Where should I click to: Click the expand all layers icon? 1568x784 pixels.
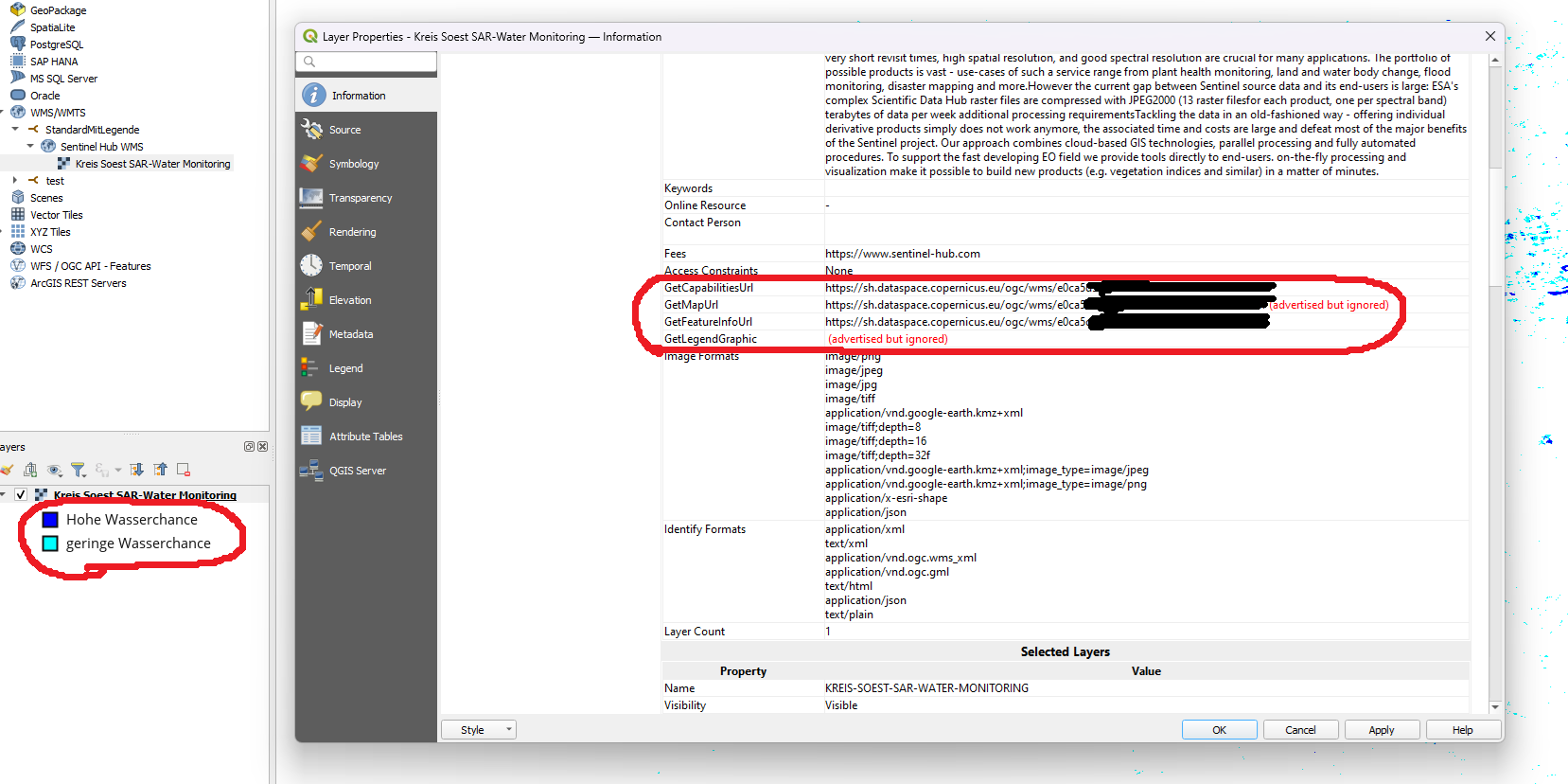(137, 470)
